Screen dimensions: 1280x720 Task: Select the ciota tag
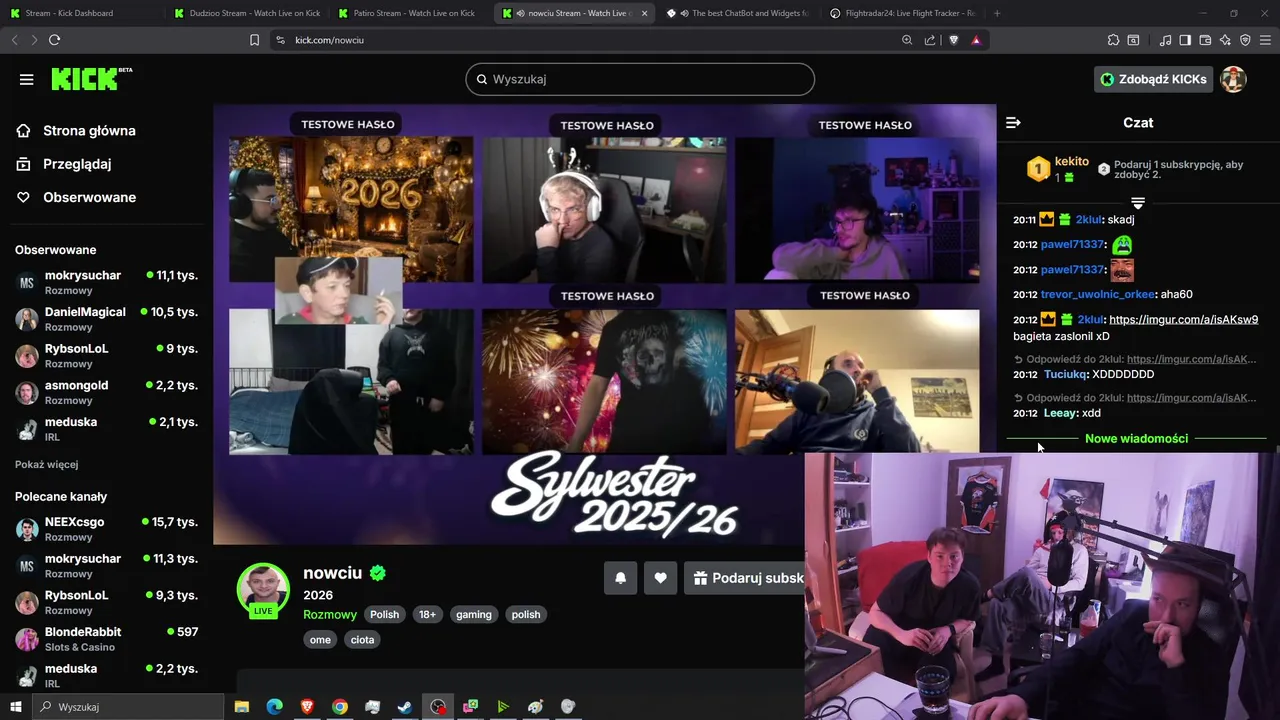coord(363,640)
